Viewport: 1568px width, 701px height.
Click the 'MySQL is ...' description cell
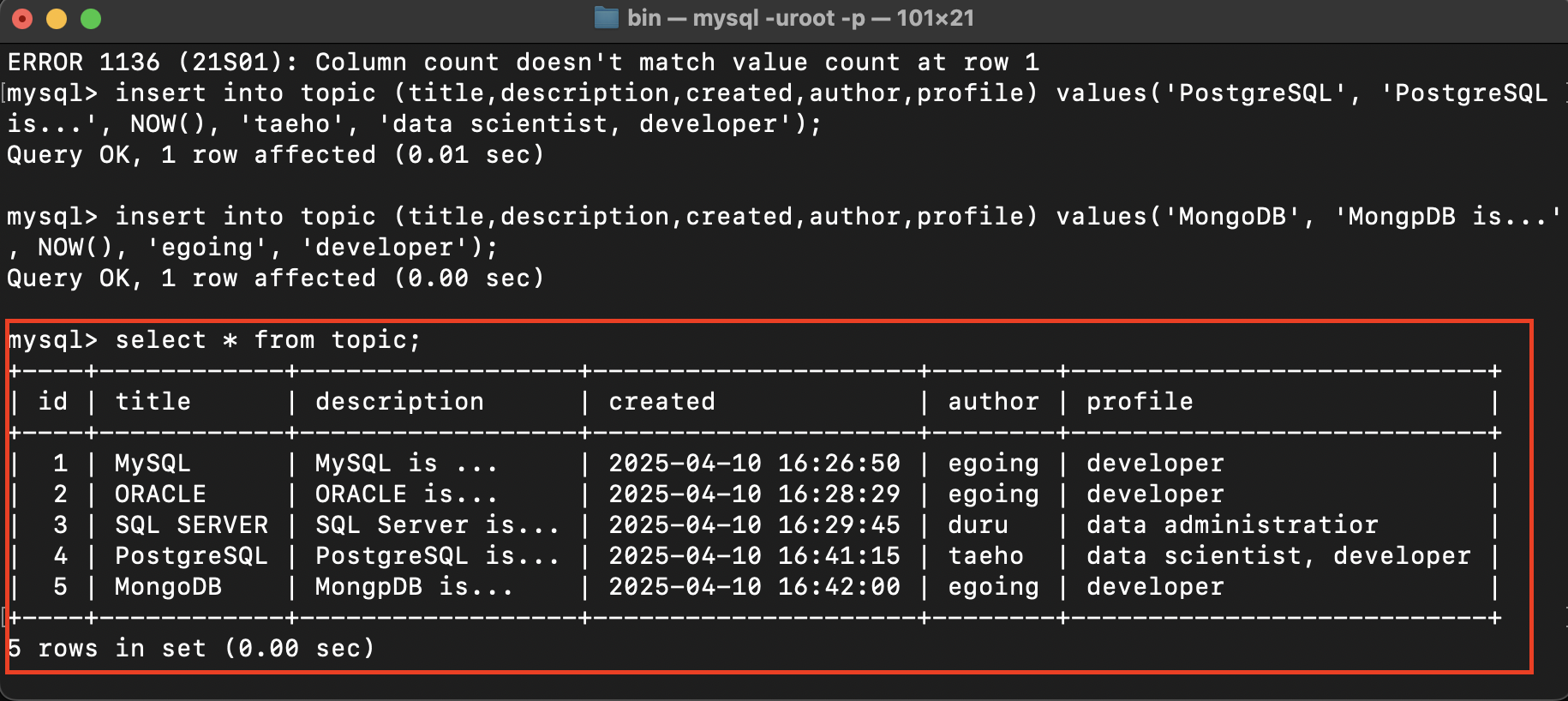tap(407, 464)
